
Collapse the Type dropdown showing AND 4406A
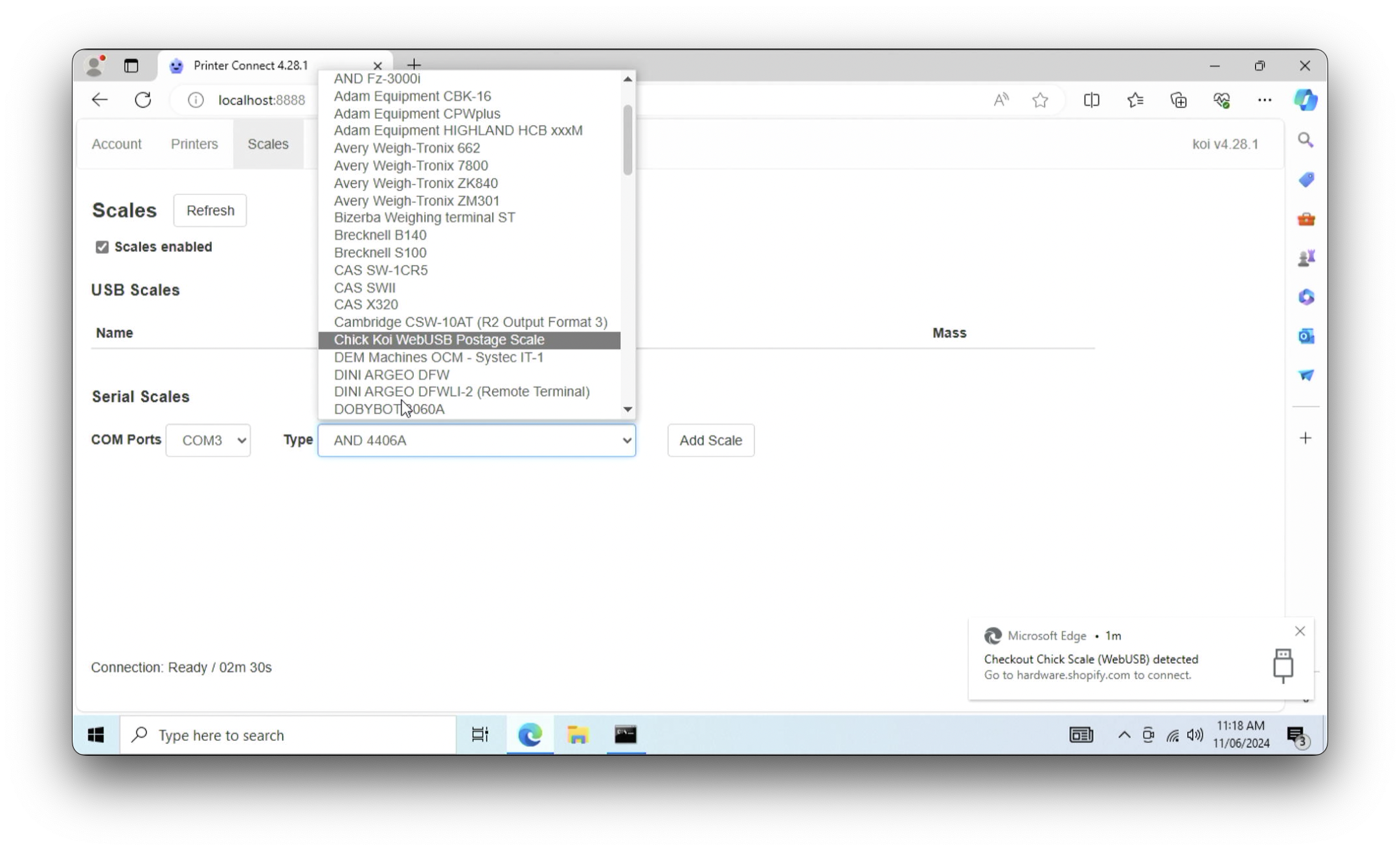point(477,440)
